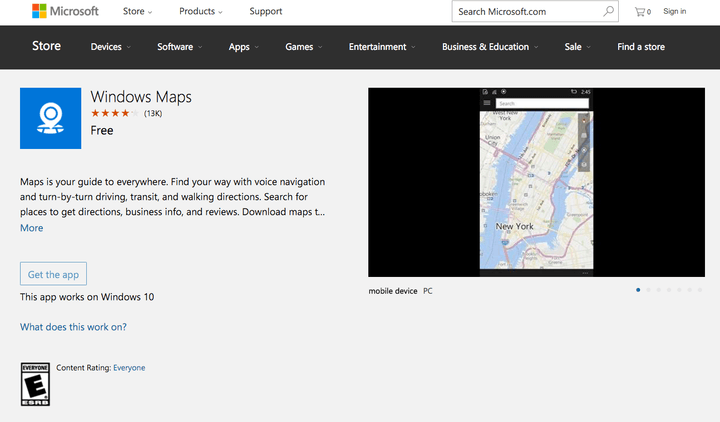Go to Support page

click(x=265, y=11)
